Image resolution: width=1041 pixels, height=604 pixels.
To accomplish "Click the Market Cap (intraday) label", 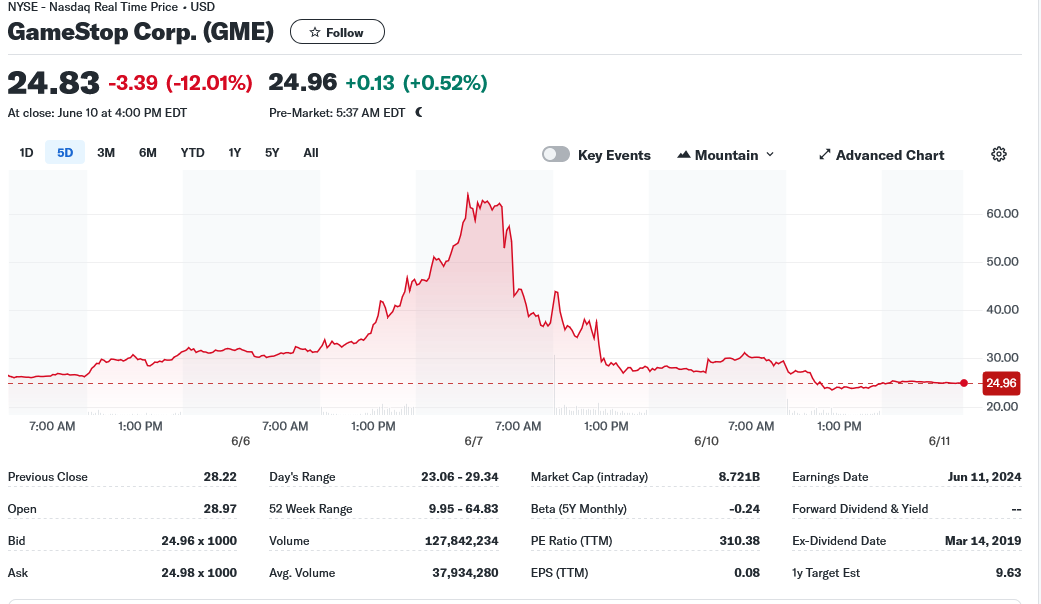I will tap(590, 477).
